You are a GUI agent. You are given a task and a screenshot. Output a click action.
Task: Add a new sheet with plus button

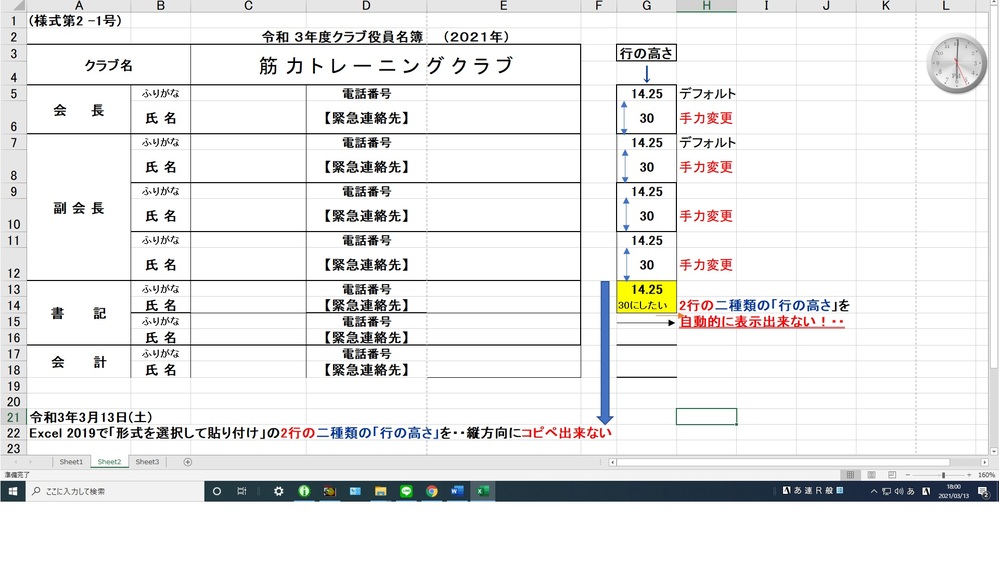(187, 462)
